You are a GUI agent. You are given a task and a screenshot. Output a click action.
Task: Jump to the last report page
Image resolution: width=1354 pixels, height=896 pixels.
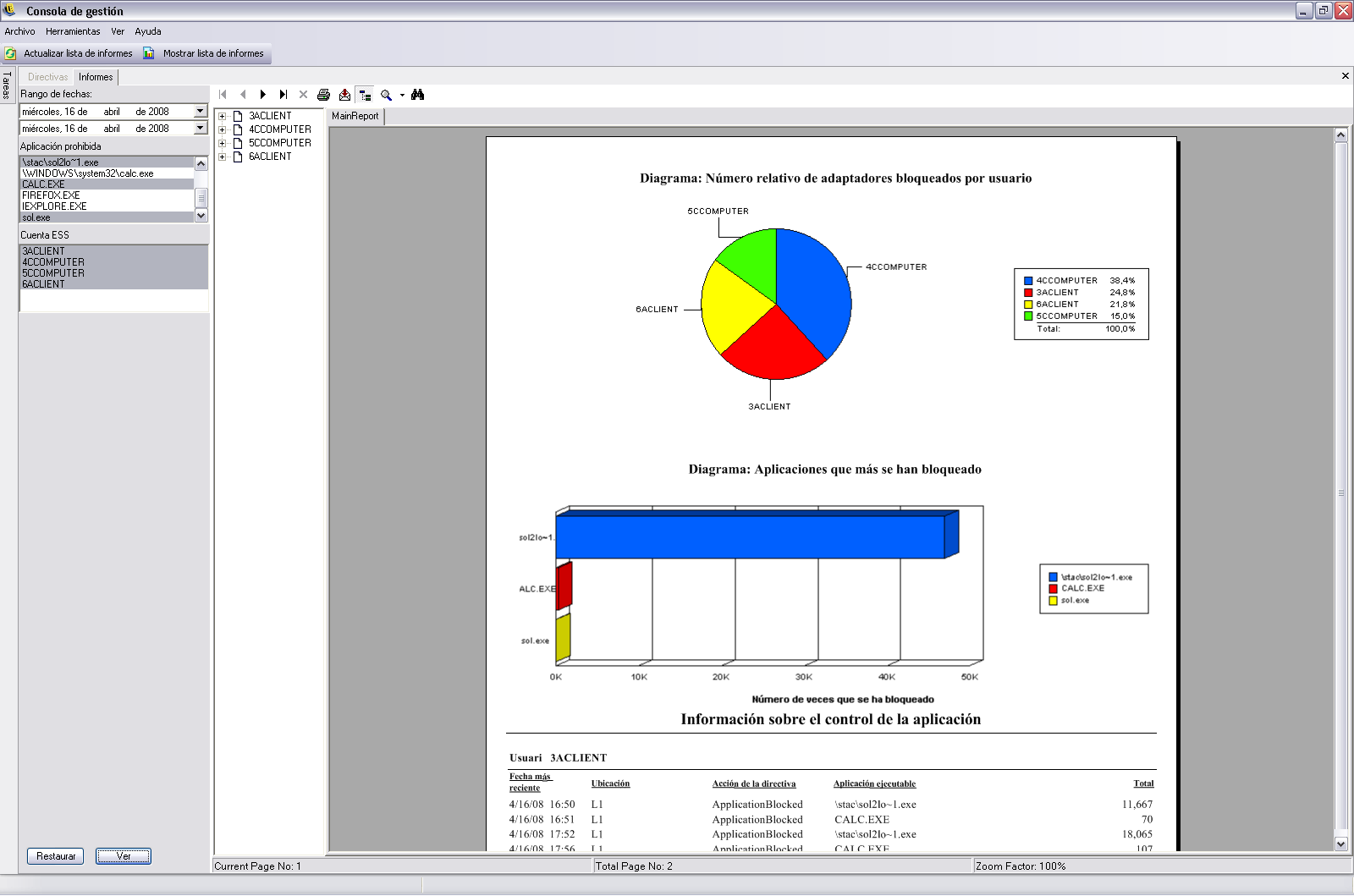coord(283,95)
